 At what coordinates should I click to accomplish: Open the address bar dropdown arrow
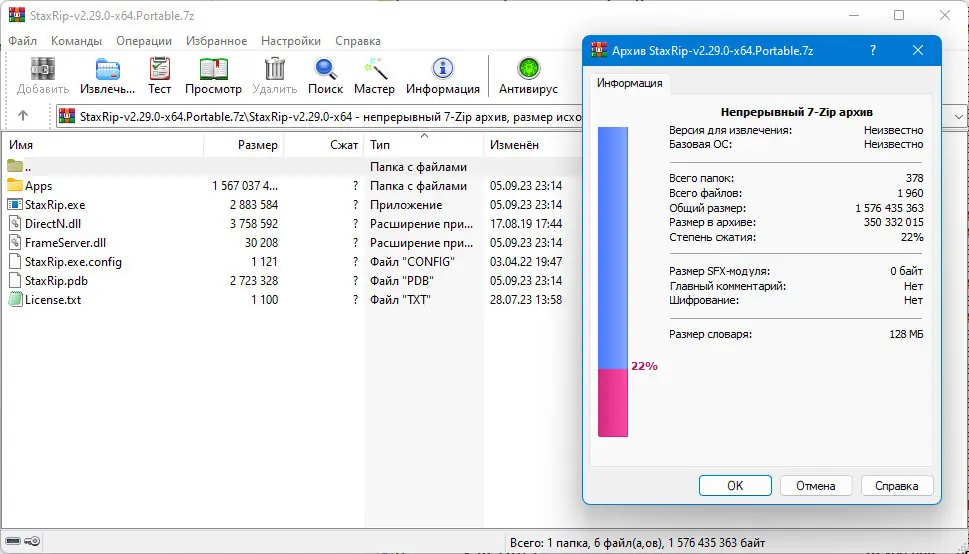958,116
